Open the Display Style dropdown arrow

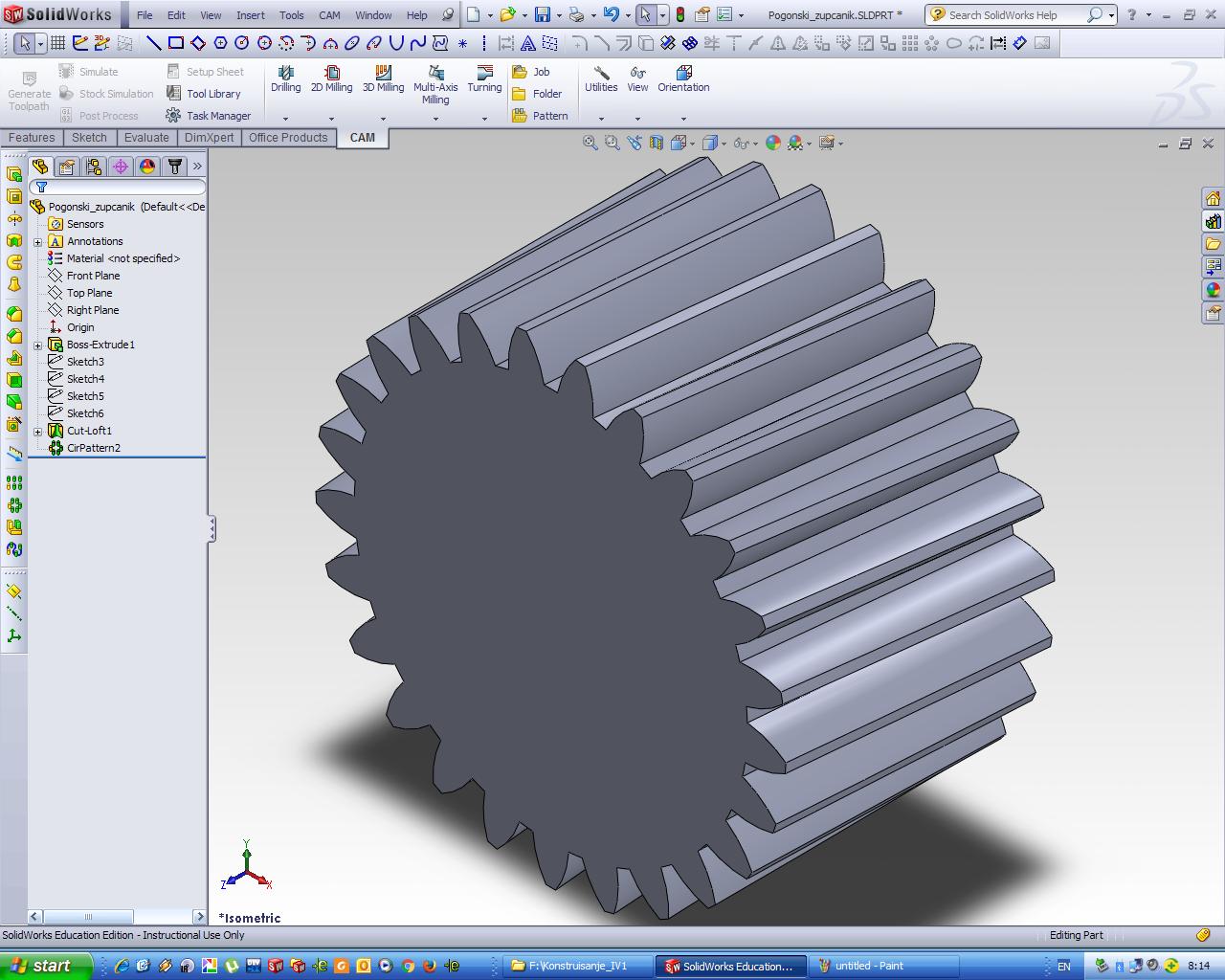(724, 144)
